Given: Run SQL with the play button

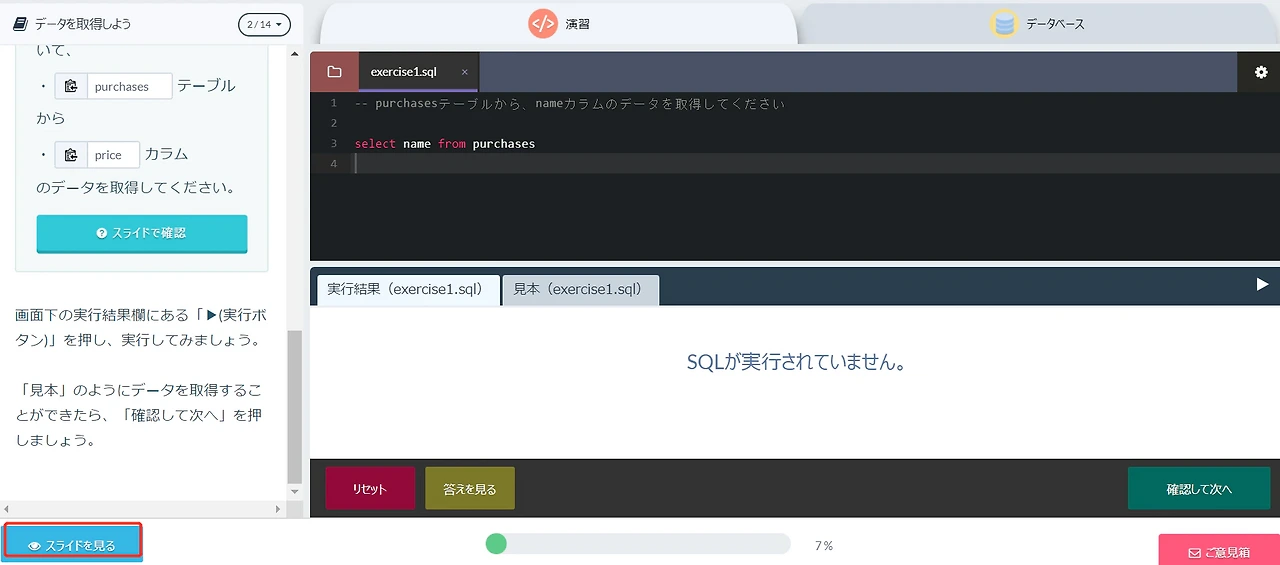Looking at the screenshot, I should [1262, 285].
